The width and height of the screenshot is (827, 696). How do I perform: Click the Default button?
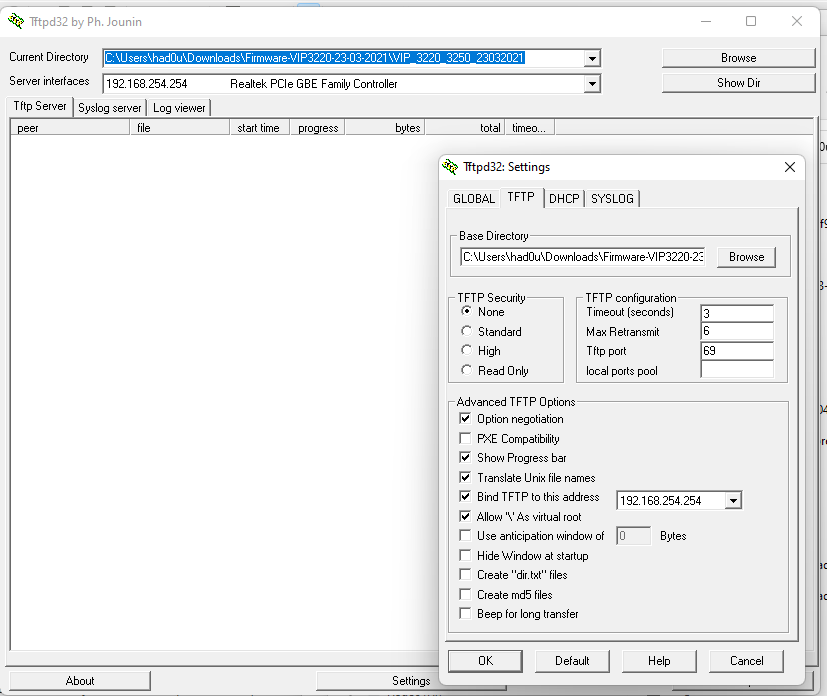pos(572,661)
